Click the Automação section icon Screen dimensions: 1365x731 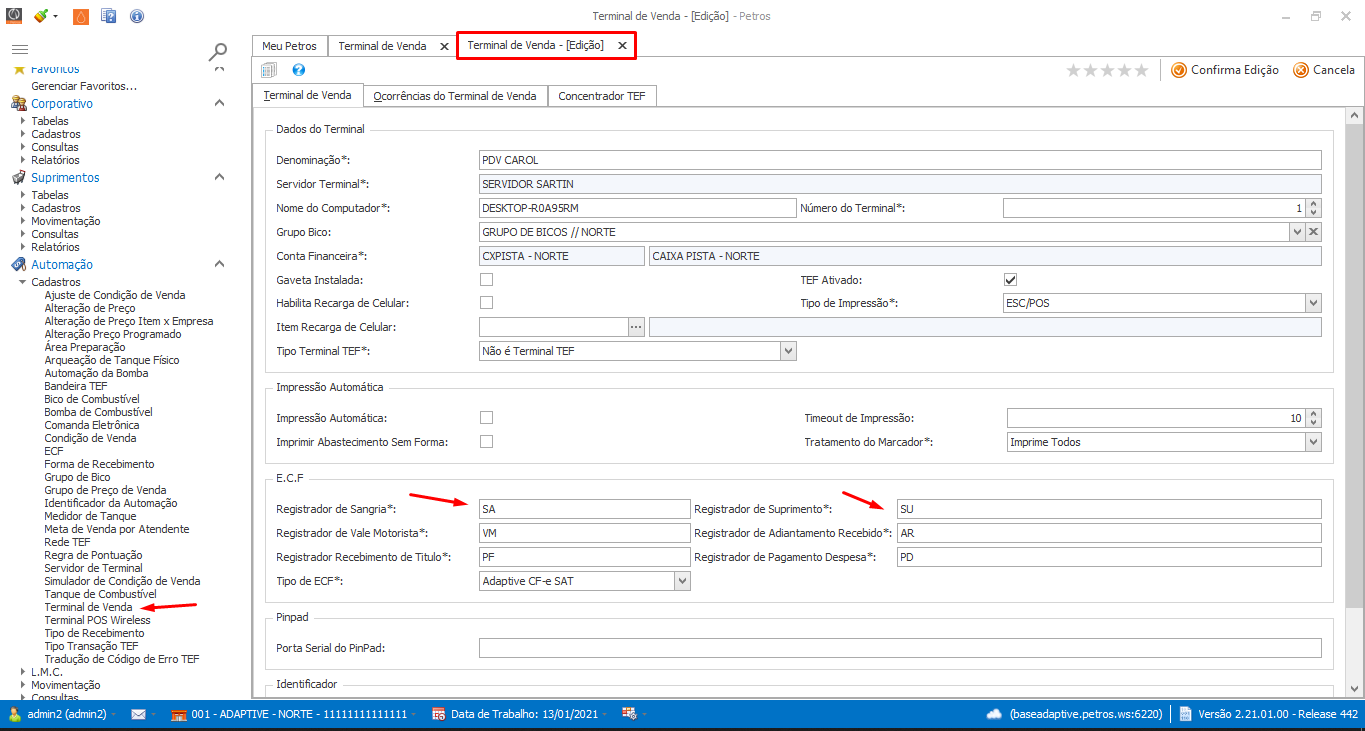point(18,264)
